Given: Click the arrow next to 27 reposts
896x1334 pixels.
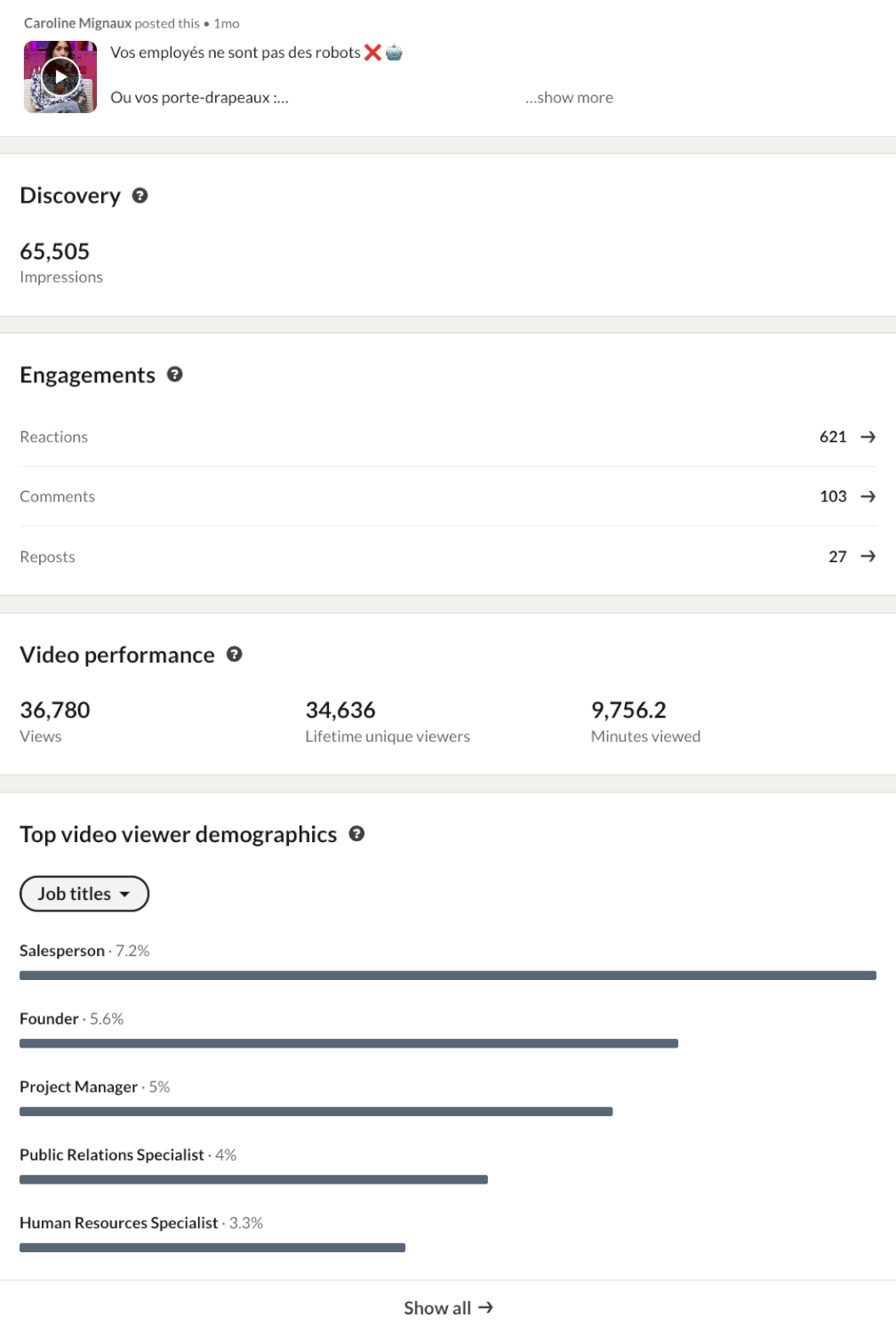Looking at the screenshot, I should [868, 557].
